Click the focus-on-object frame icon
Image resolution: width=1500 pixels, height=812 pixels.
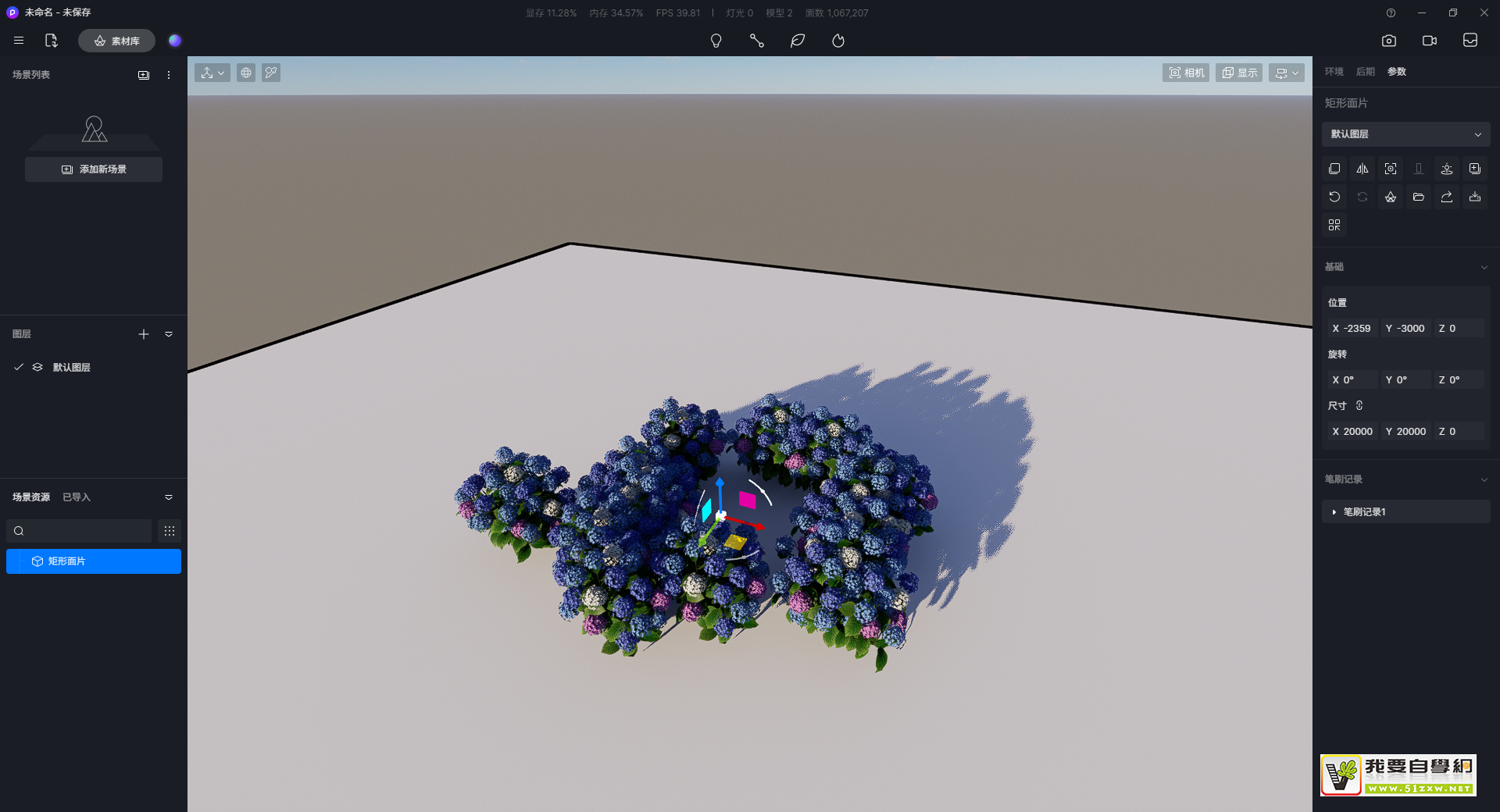(1391, 169)
